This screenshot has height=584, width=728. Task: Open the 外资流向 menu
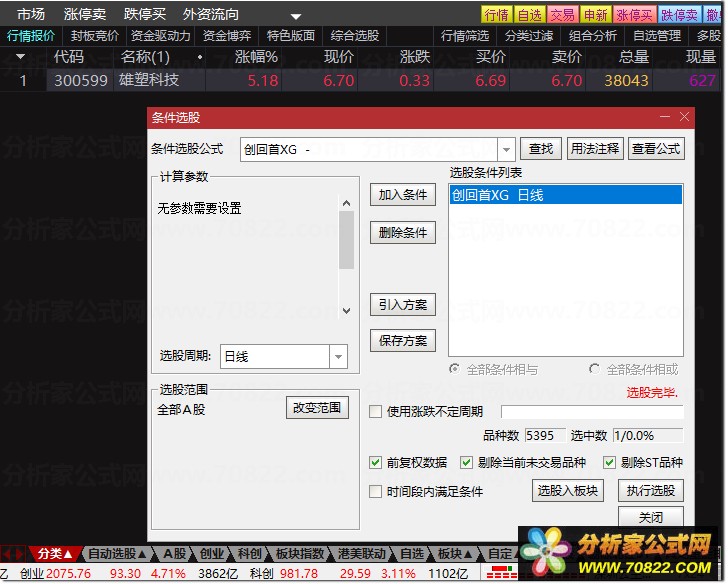[210, 14]
